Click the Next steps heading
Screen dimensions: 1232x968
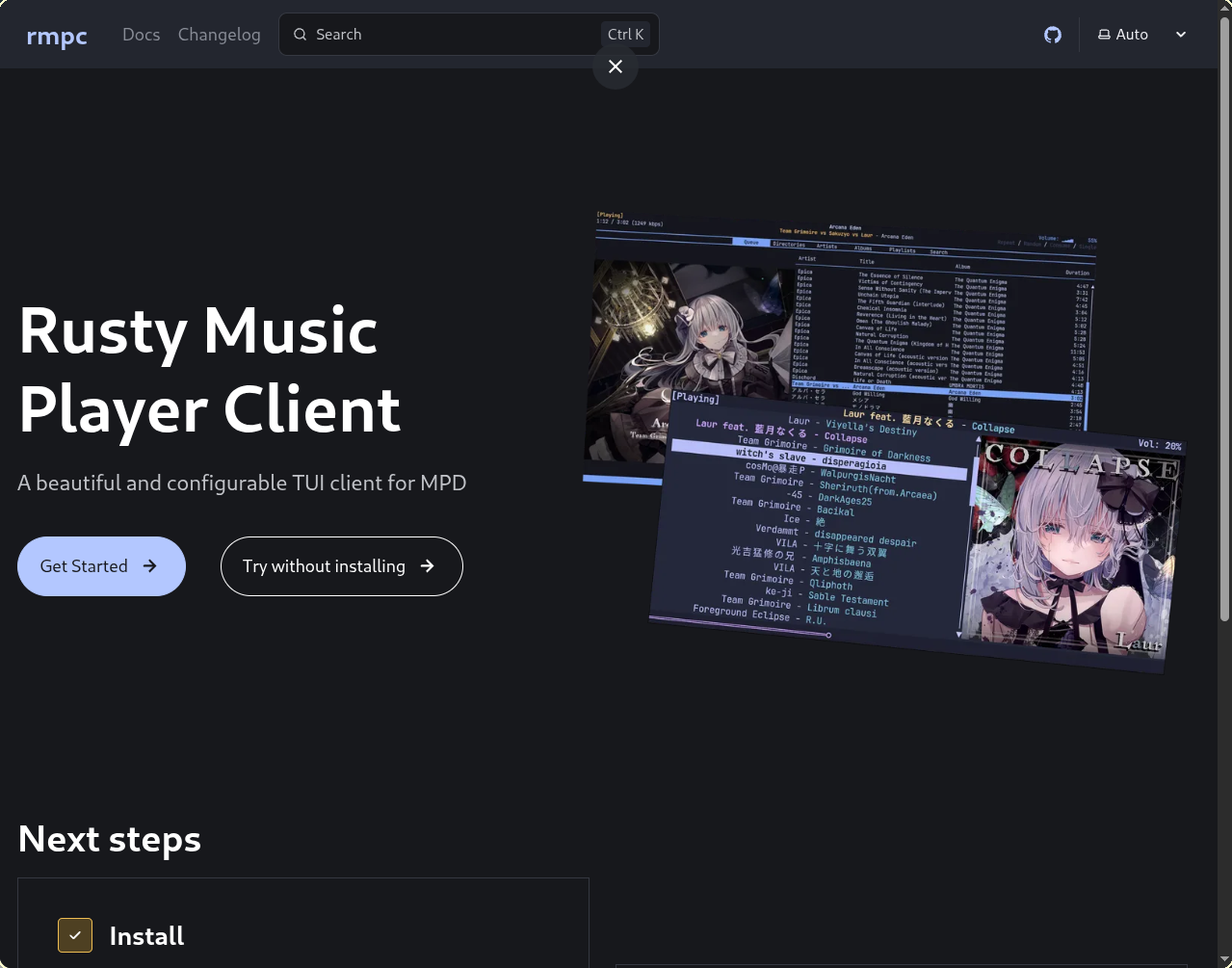(110, 839)
